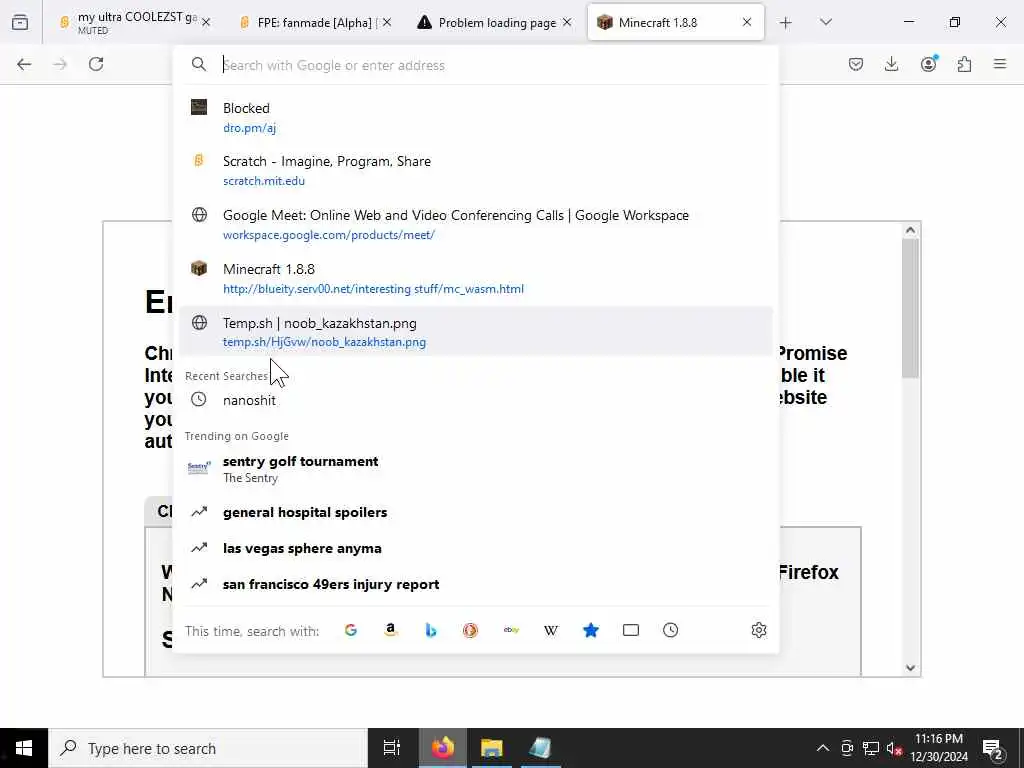The height and width of the screenshot is (768, 1024).
Task: Search this time with Google icon
Action: pos(351,630)
